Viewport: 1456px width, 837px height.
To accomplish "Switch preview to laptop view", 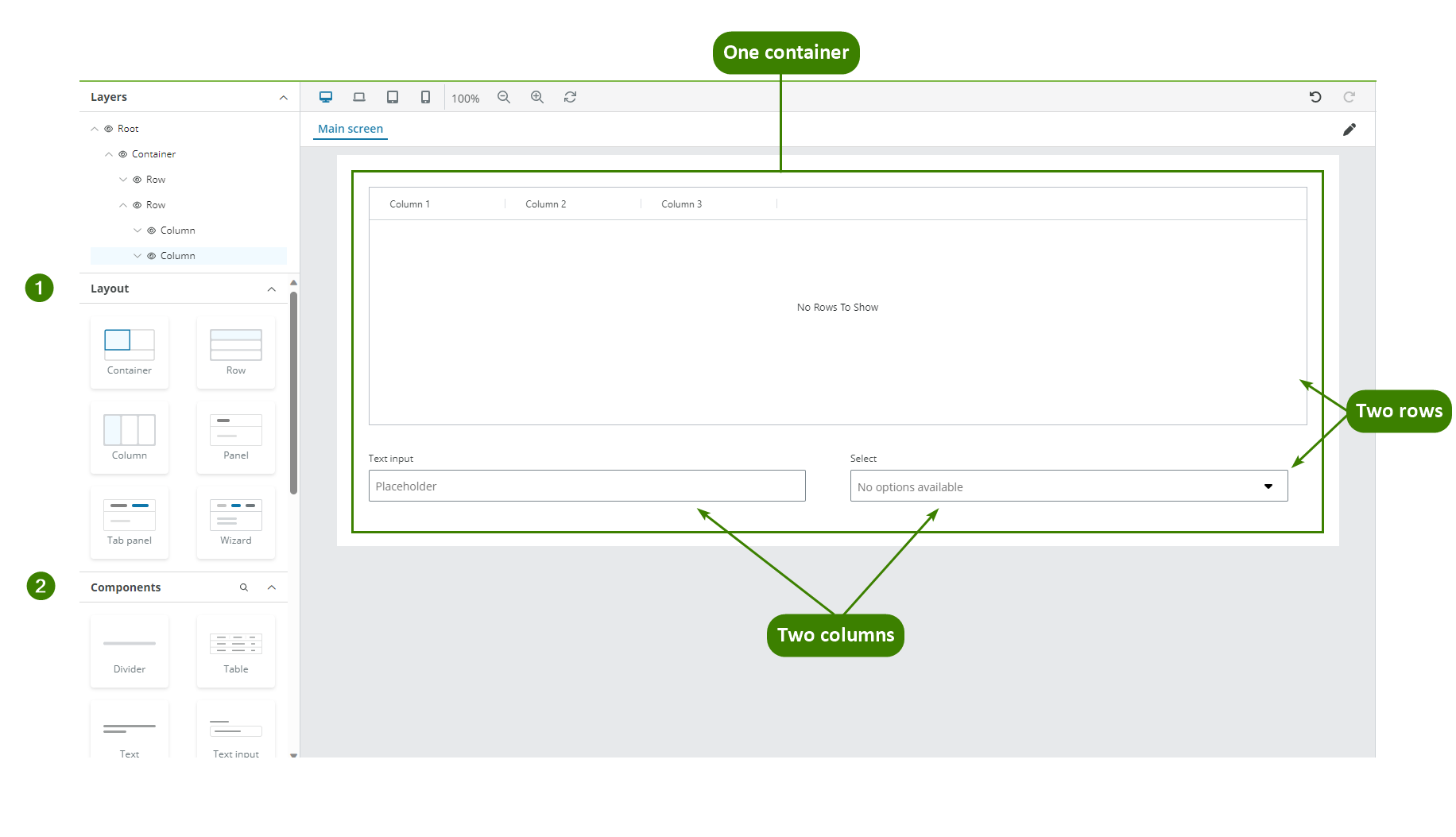I will tap(359, 96).
